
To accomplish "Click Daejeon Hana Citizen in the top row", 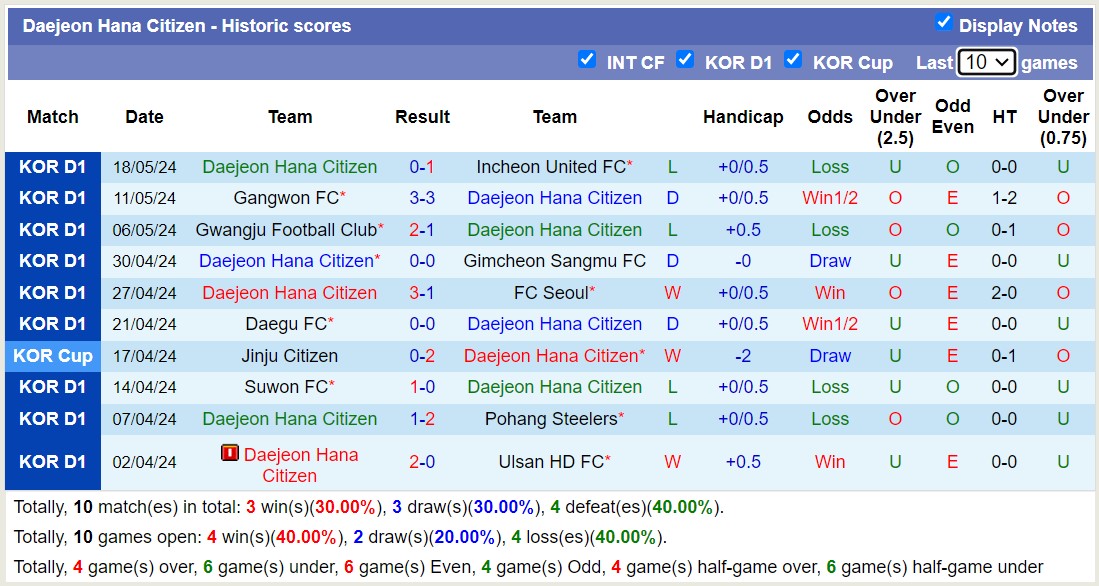I will [x=289, y=166].
